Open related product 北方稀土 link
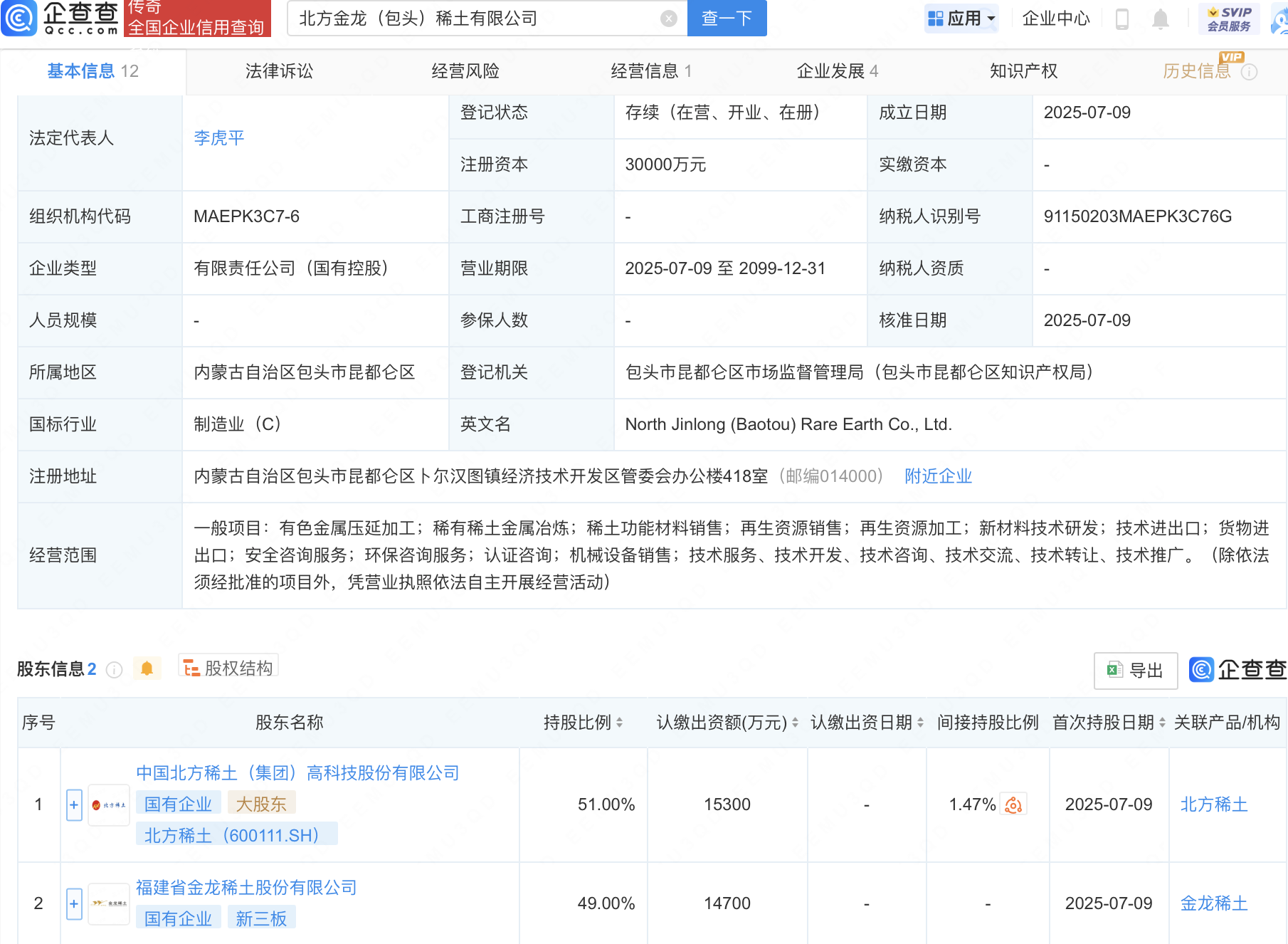 (1214, 805)
